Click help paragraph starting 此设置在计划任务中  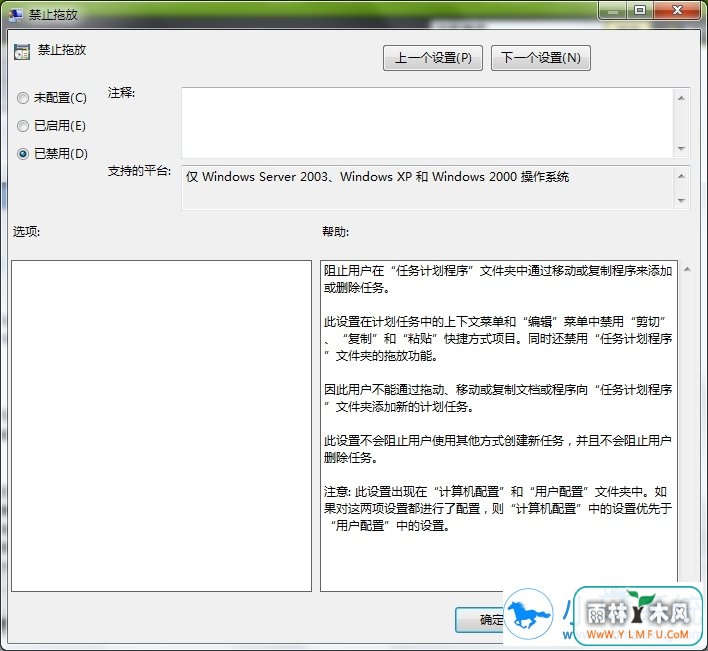point(498,339)
